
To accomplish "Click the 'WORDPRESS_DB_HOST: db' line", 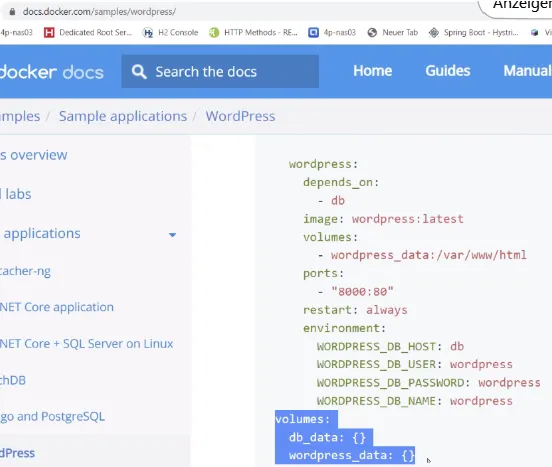I will 390,346.
